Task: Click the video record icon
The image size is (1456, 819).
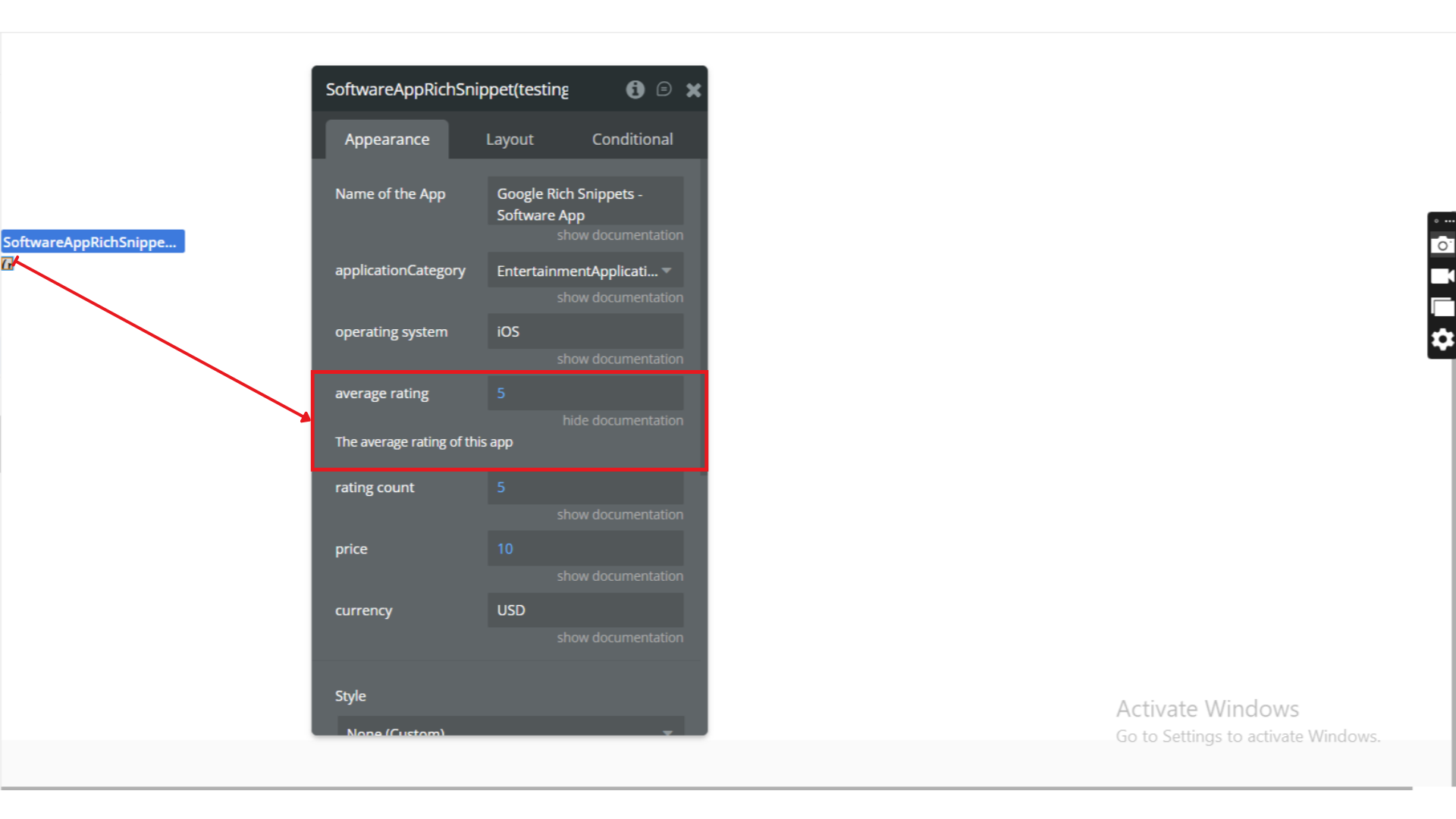Action: [1442, 276]
